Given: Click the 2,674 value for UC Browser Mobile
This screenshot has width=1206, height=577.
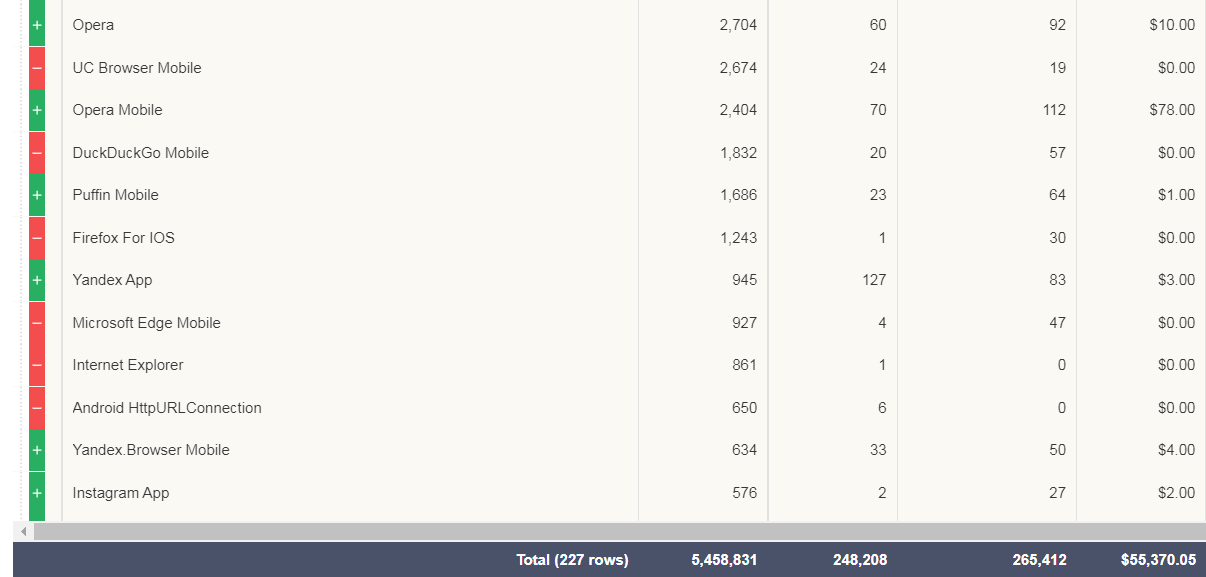Looking at the screenshot, I should [738, 68].
